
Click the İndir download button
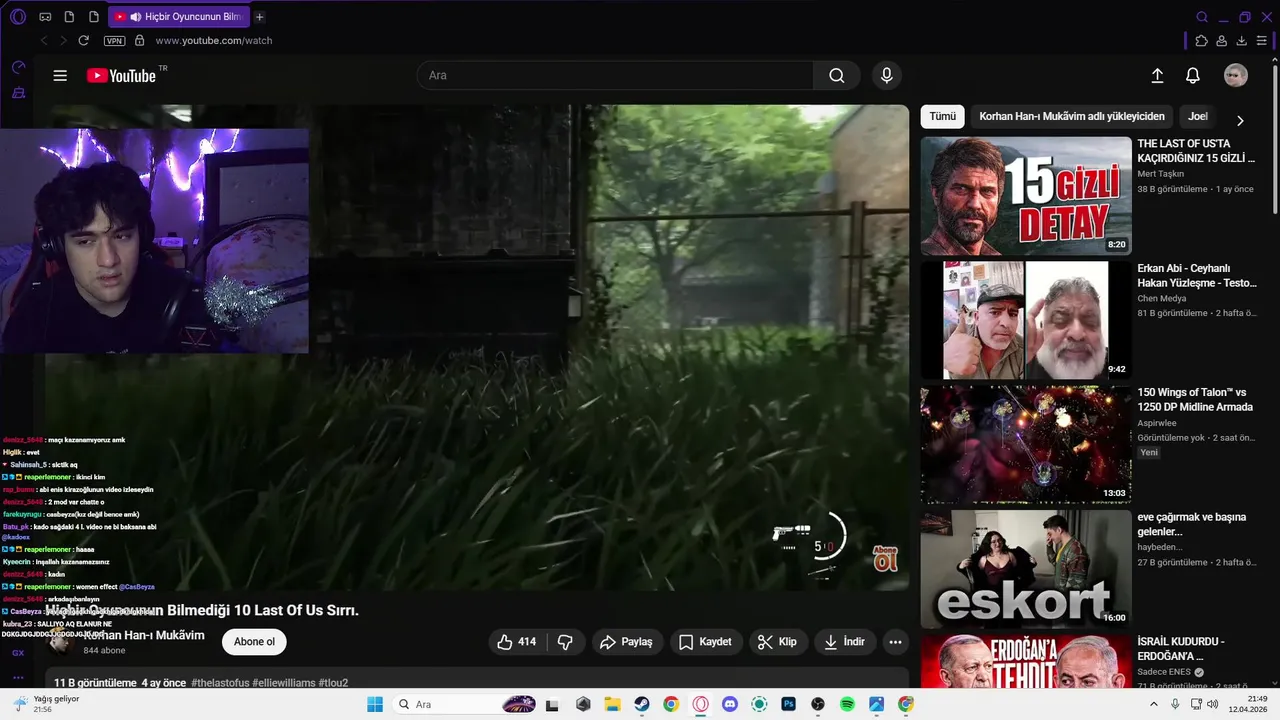click(844, 642)
